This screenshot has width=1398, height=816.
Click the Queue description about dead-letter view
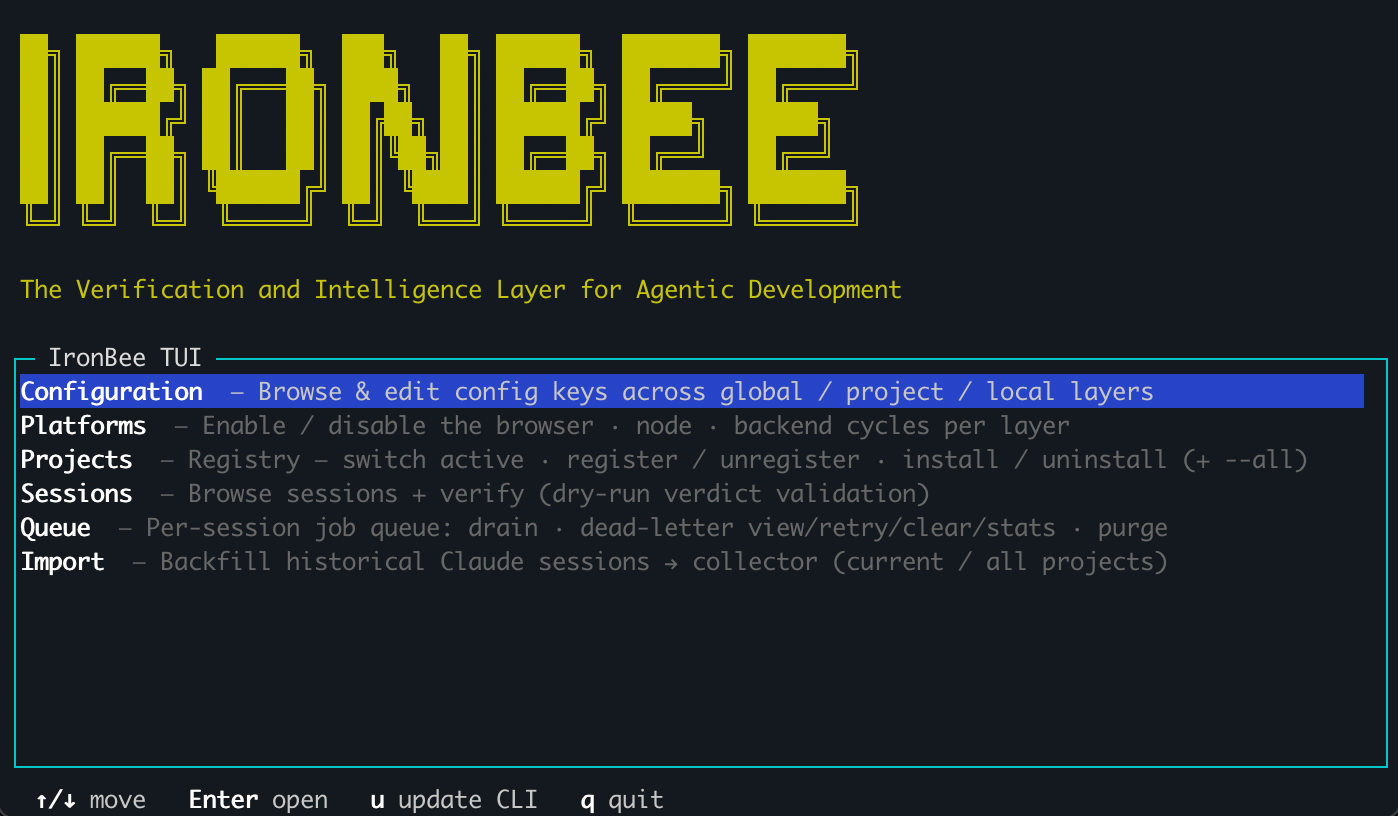(x=657, y=528)
